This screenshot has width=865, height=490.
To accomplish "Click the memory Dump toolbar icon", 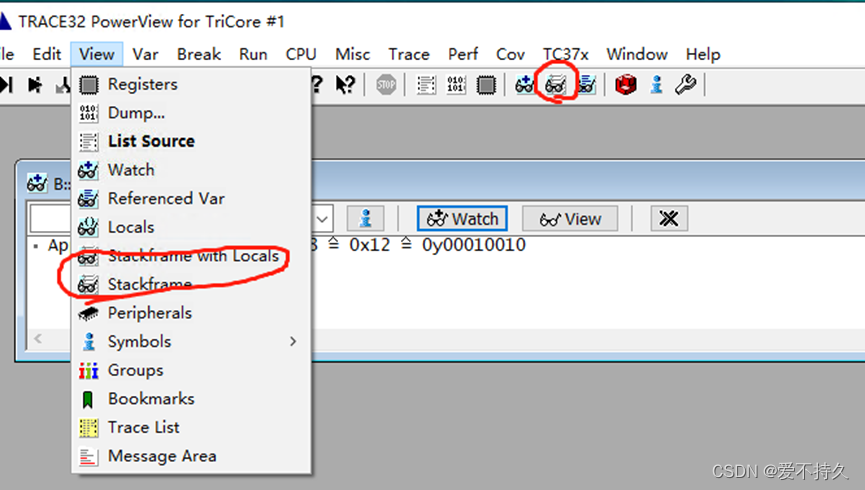I will click(x=456, y=84).
